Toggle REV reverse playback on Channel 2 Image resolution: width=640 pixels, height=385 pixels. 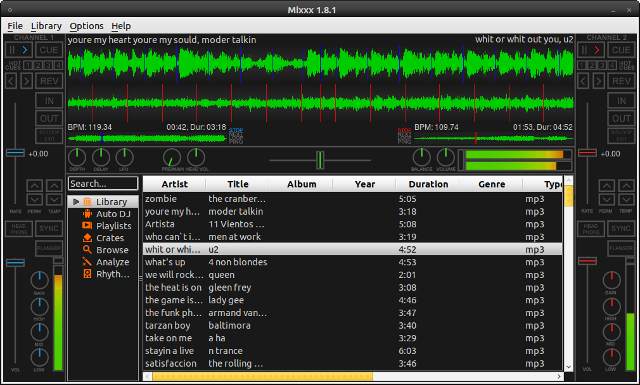tap(621, 81)
